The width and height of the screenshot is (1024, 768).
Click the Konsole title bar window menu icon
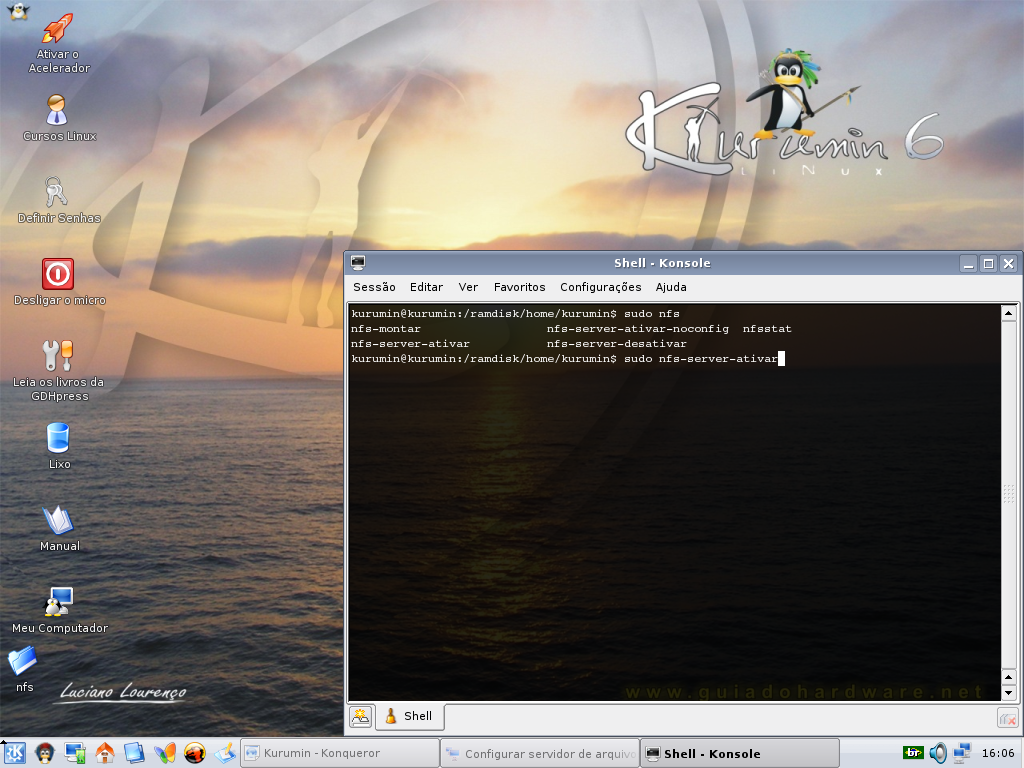click(x=358, y=263)
